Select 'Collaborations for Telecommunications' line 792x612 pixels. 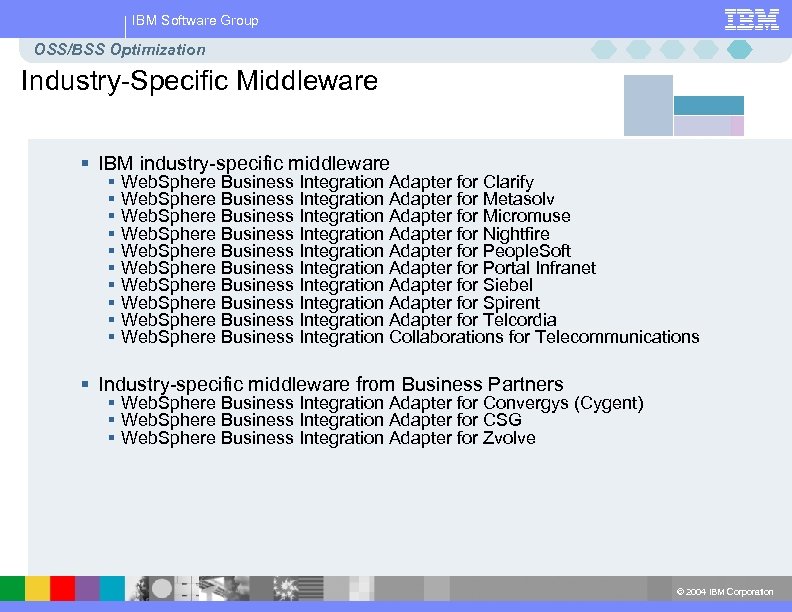coord(410,337)
